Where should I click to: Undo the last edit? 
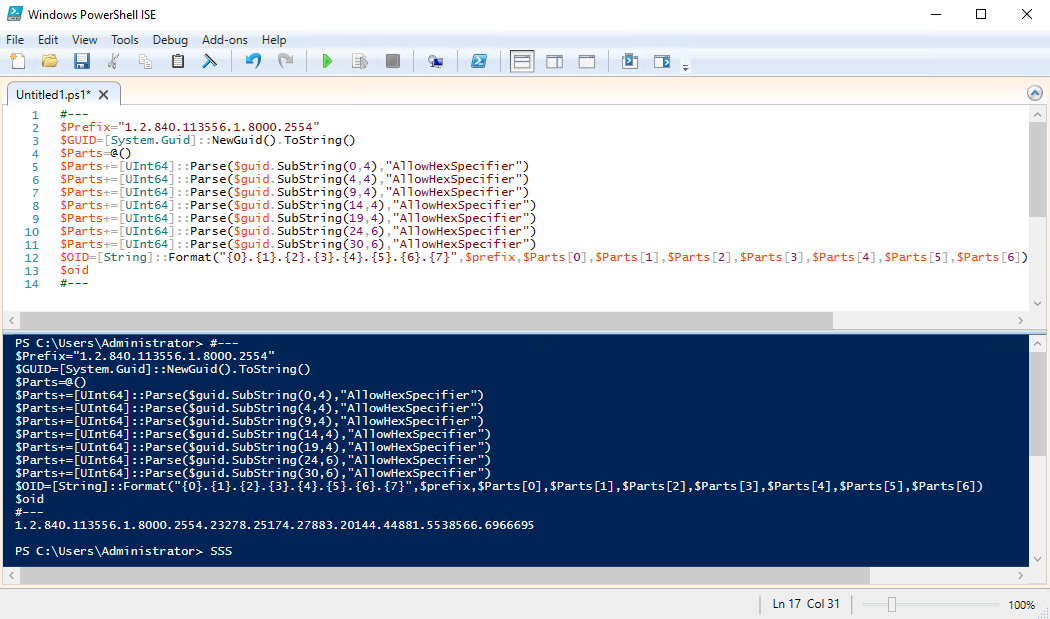[253, 62]
